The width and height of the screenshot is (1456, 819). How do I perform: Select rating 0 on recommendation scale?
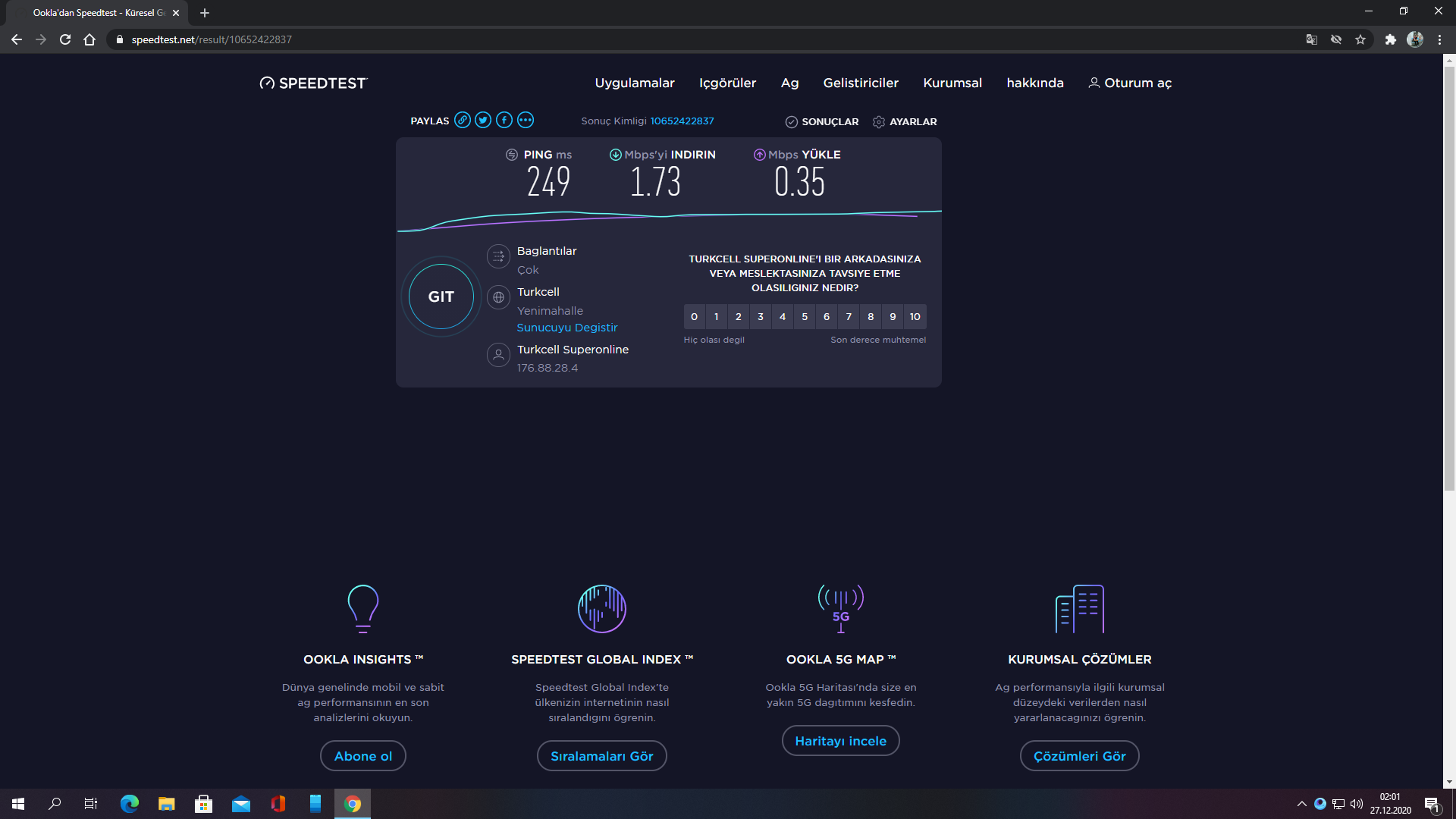click(694, 317)
